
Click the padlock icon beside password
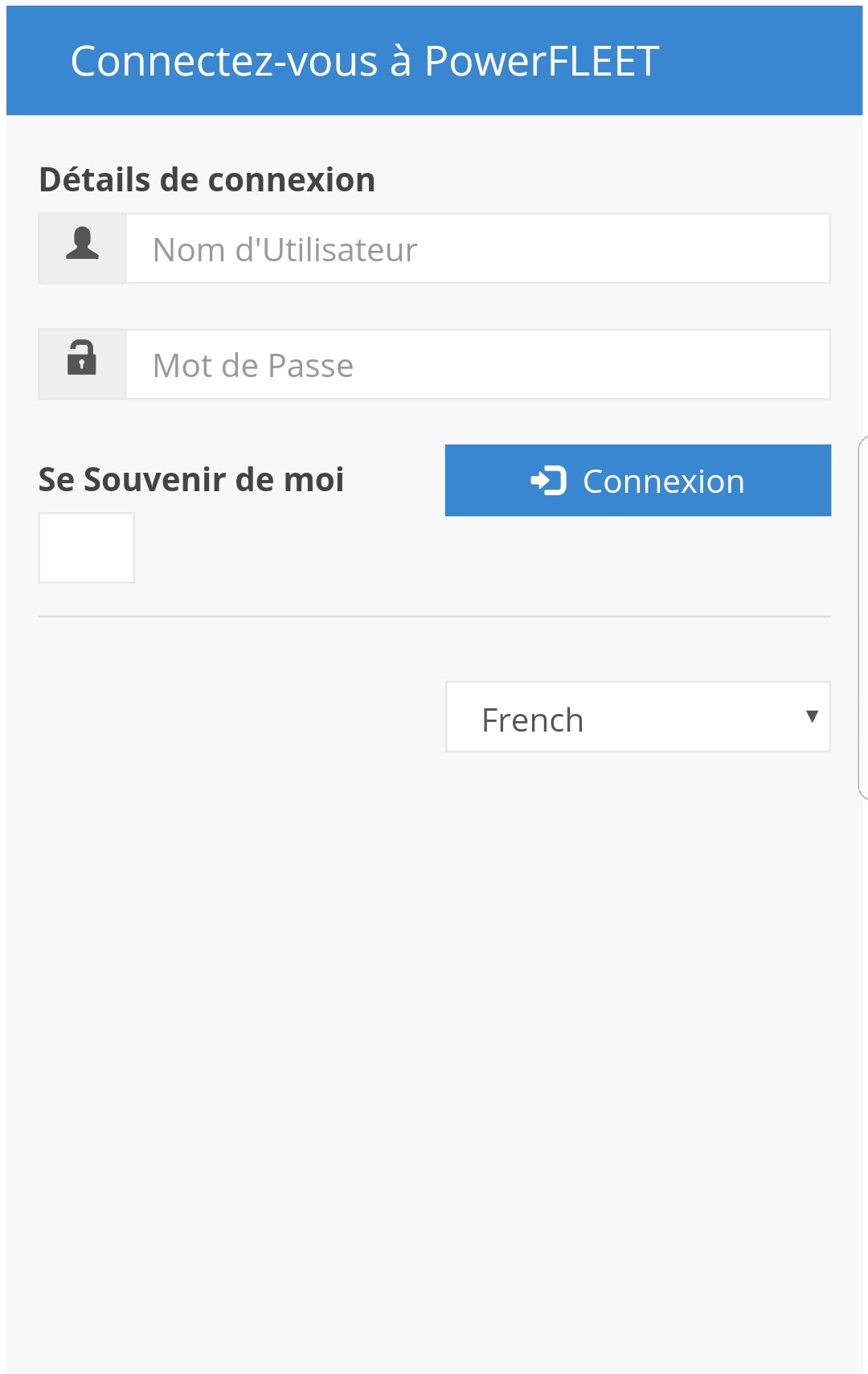pyautogui.click(x=81, y=358)
